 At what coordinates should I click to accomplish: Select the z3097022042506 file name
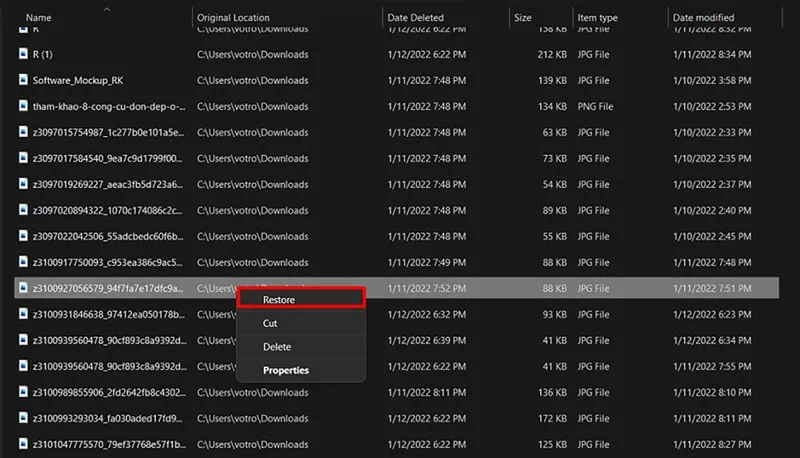[x=108, y=236]
